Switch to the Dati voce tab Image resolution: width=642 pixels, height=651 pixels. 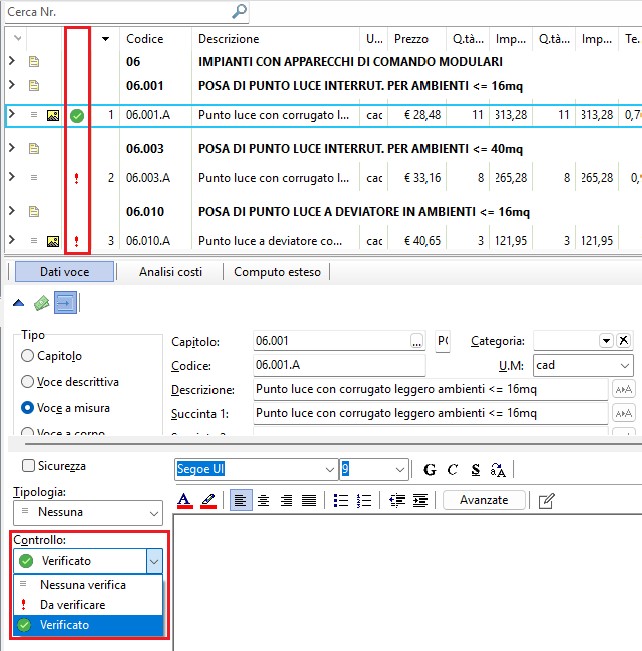(64, 272)
